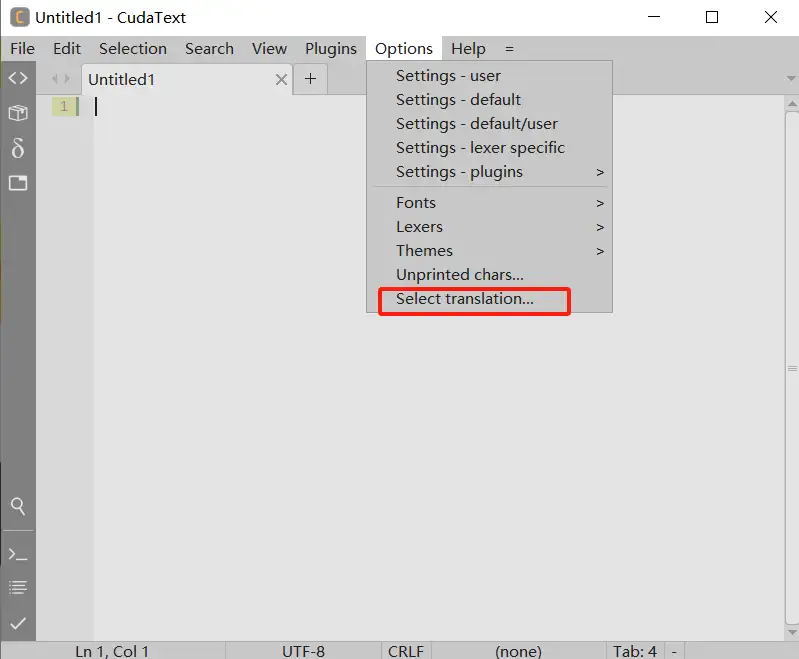799x659 pixels.
Task: Change Tab: 4 size in status bar
Action: coord(634,651)
